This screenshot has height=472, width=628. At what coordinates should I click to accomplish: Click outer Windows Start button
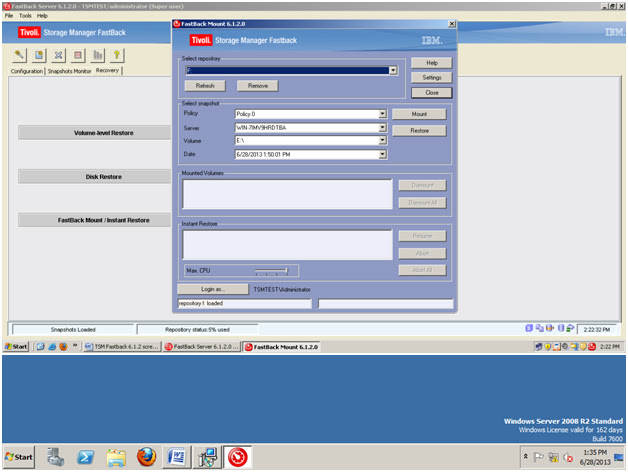pos(19,457)
